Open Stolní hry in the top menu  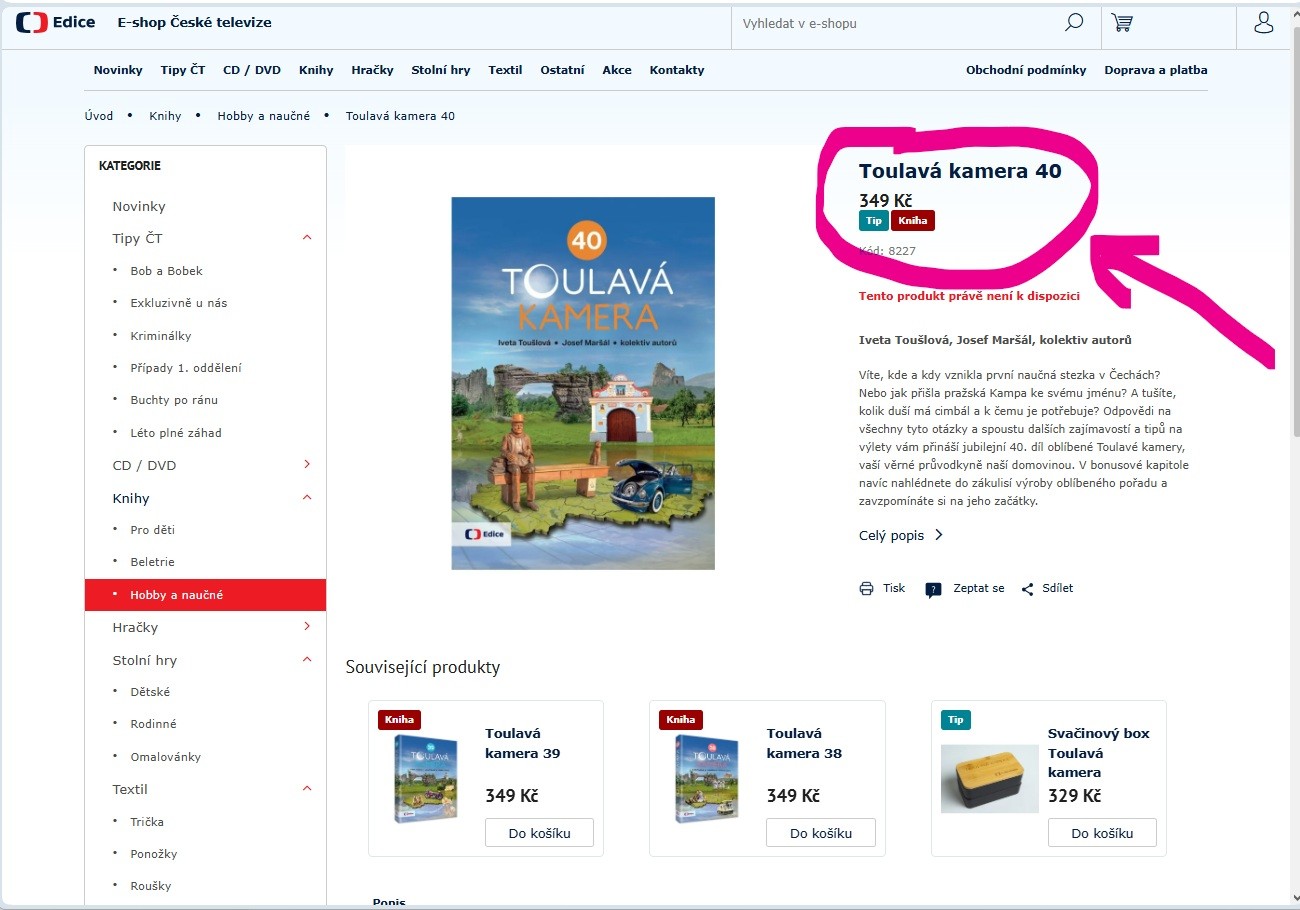pos(441,70)
